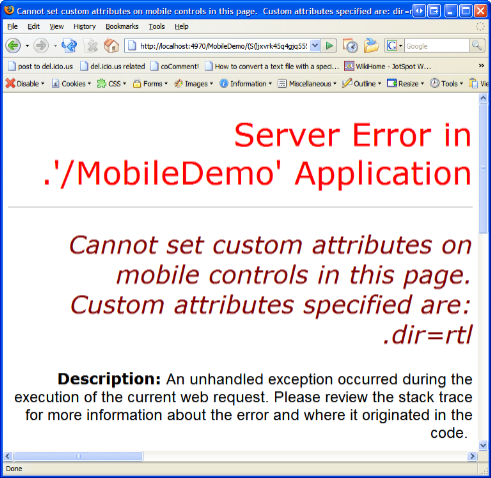This screenshot has height=478, width=491.
Task: Expand the URL address dropdown arrow
Action: (315, 46)
